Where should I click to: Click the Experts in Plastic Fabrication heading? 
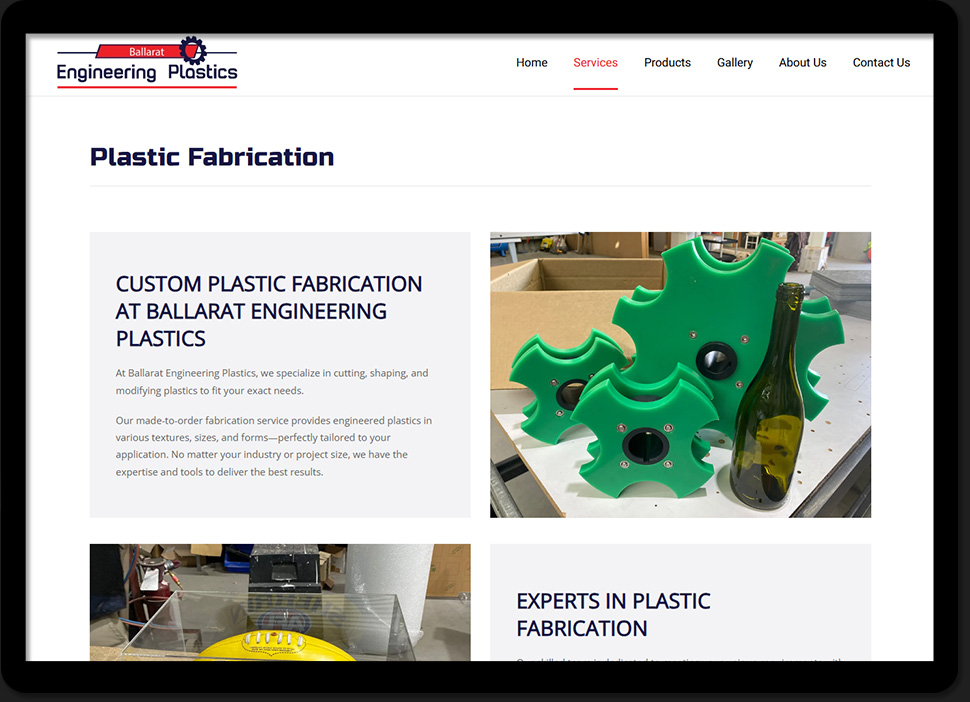click(x=613, y=614)
